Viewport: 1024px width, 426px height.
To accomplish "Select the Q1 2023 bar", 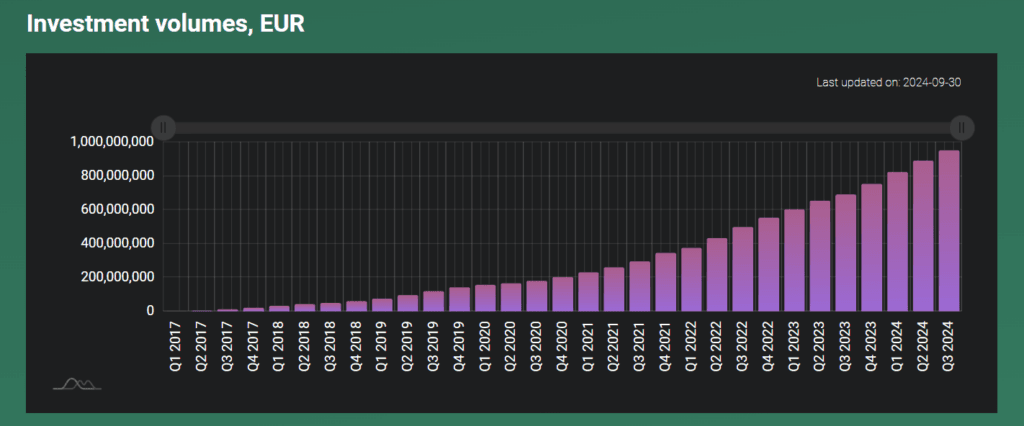I will click(794, 260).
